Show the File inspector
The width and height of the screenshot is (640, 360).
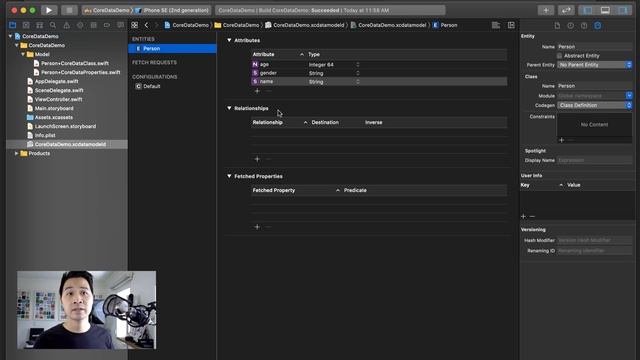click(x=557, y=25)
